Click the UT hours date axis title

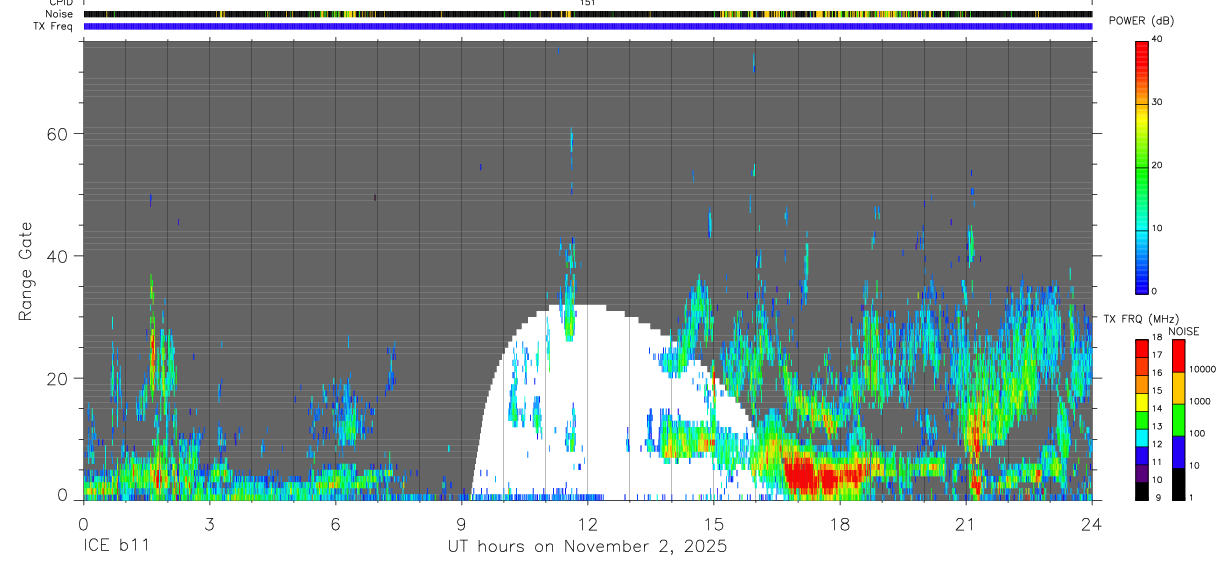587,547
